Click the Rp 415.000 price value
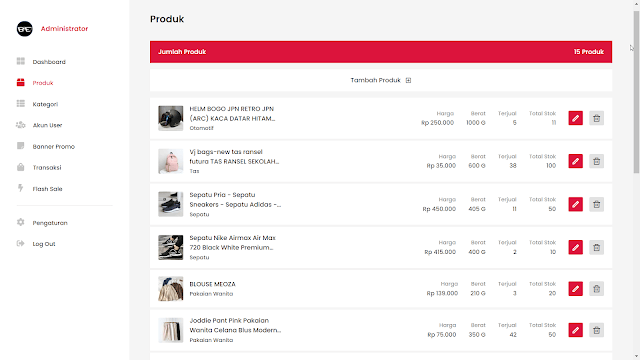Viewport: 640px width, 360px height. pyautogui.click(x=440, y=252)
